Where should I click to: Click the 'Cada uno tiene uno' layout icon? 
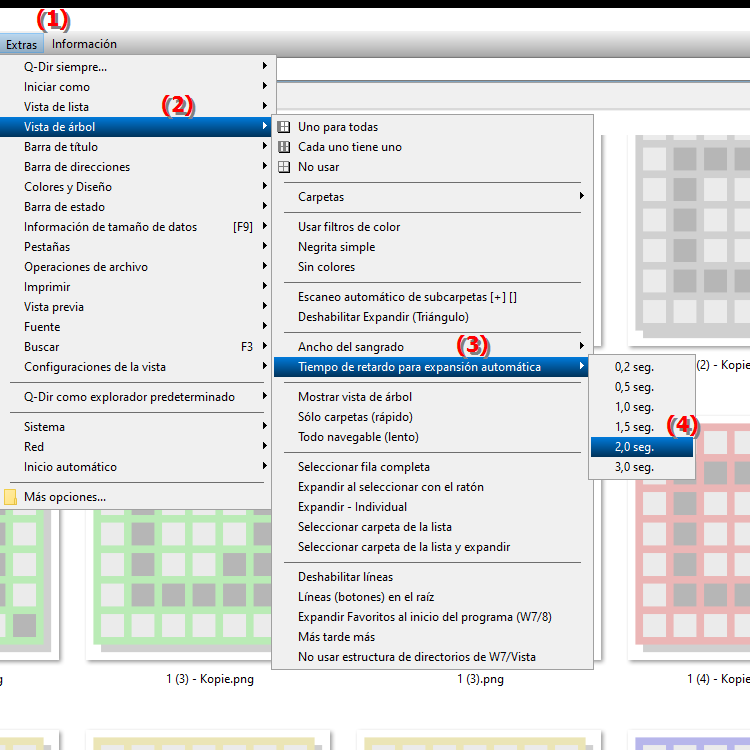[284, 147]
